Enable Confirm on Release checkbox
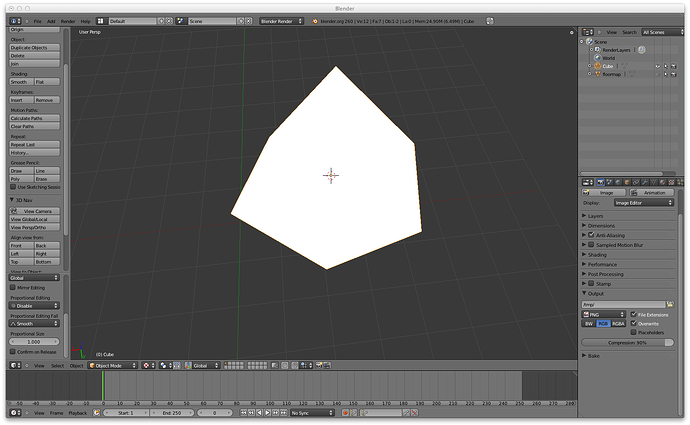Image resolution: width=690 pixels, height=425 pixels. [x=13, y=352]
